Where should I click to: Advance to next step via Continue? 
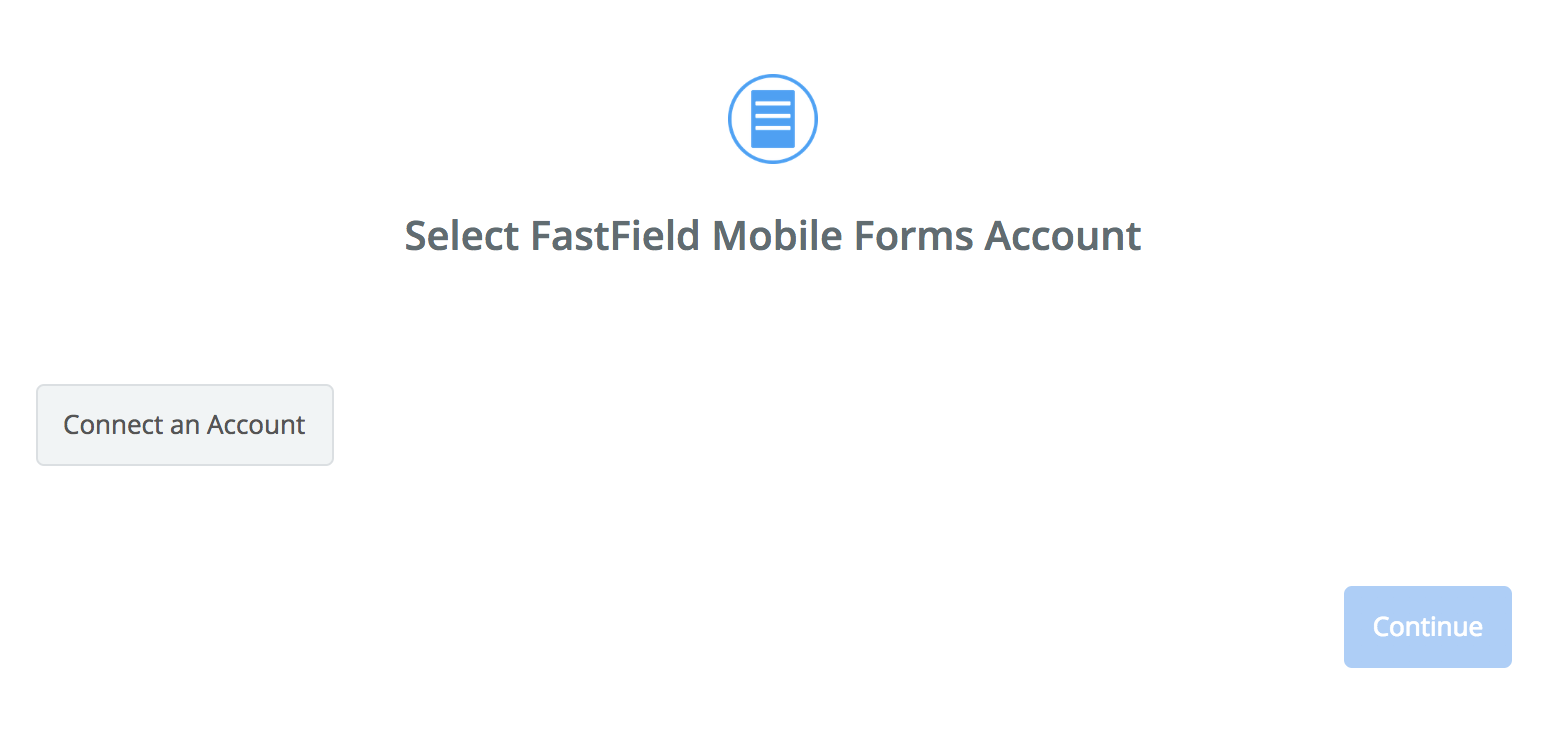(x=1427, y=627)
